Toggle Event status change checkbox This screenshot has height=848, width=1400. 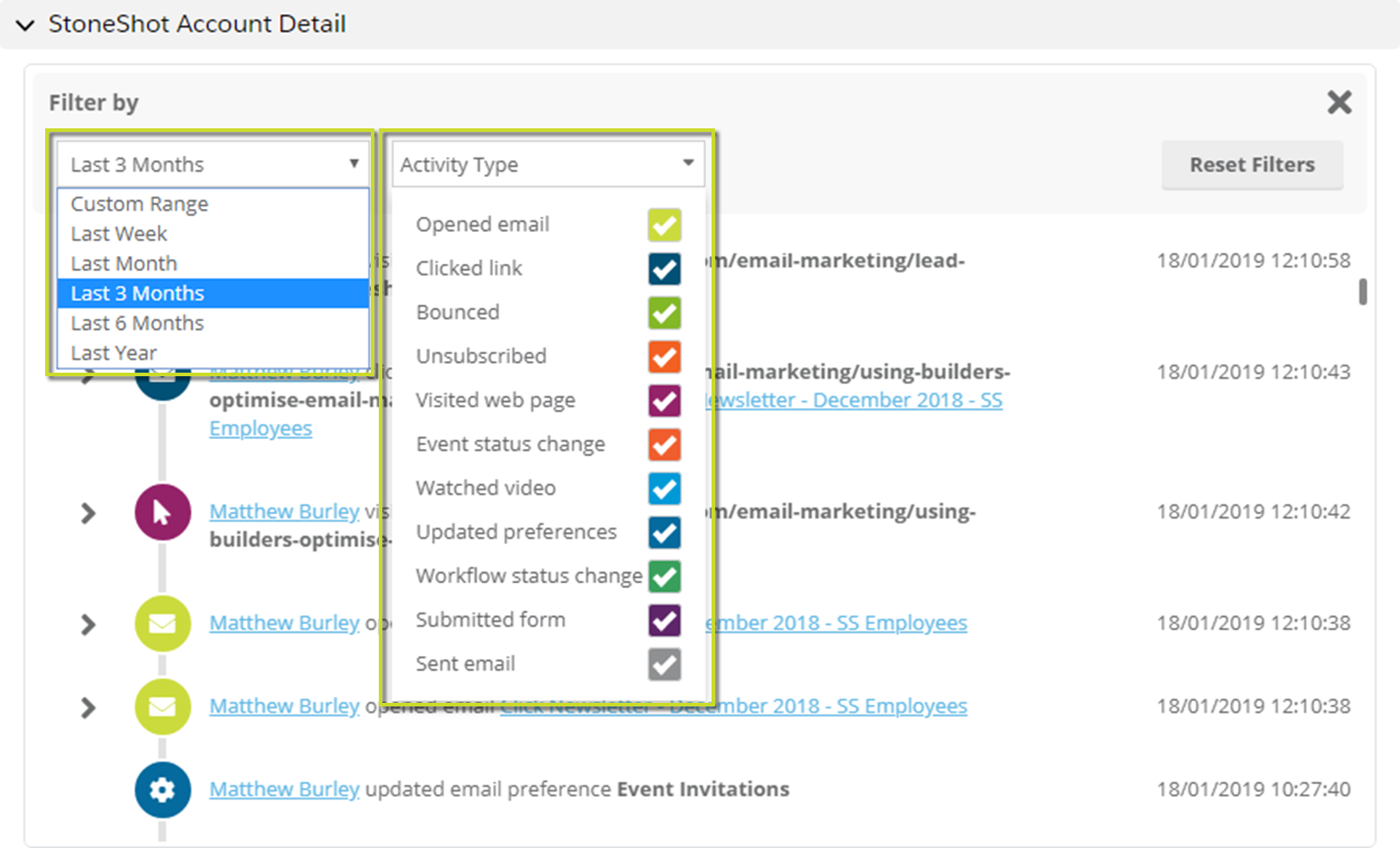(x=665, y=444)
